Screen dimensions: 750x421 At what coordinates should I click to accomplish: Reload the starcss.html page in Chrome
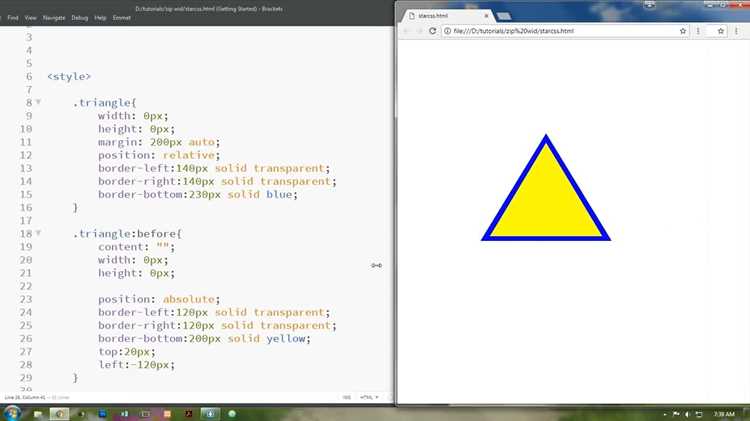pos(432,31)
